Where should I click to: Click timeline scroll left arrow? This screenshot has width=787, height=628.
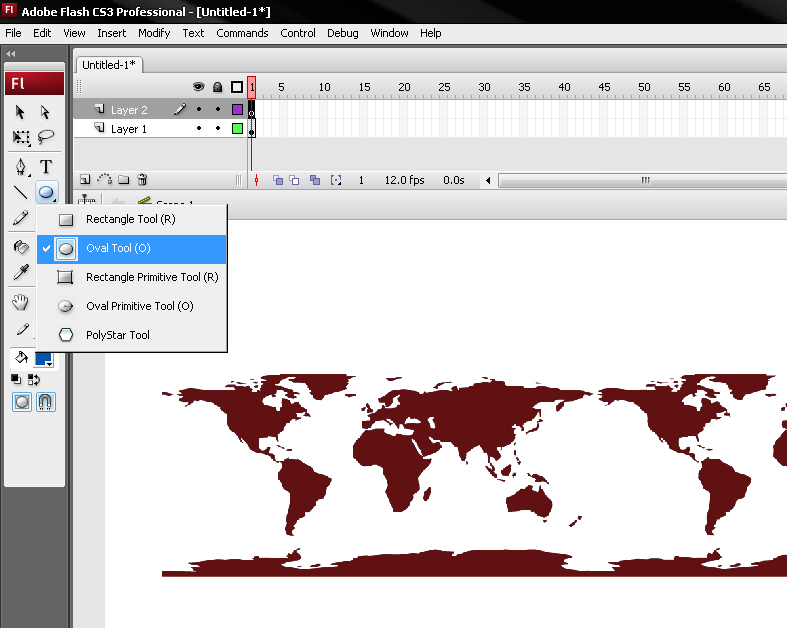tap(488, 180)
